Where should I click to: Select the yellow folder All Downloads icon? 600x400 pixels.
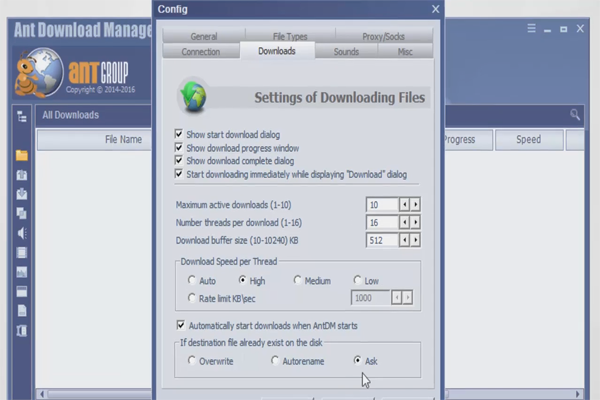pos(22,155)
